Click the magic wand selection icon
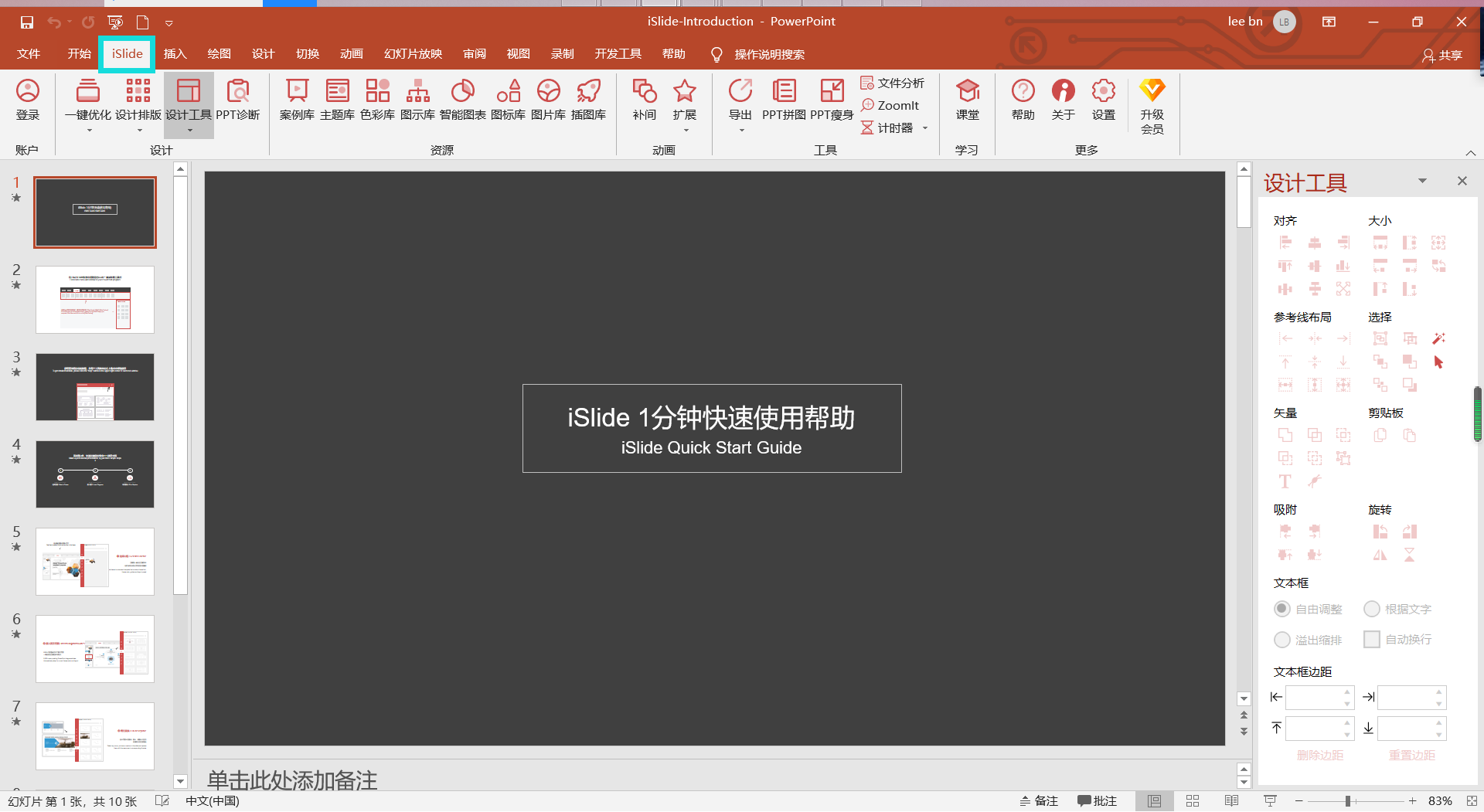 pos(1438,338)
